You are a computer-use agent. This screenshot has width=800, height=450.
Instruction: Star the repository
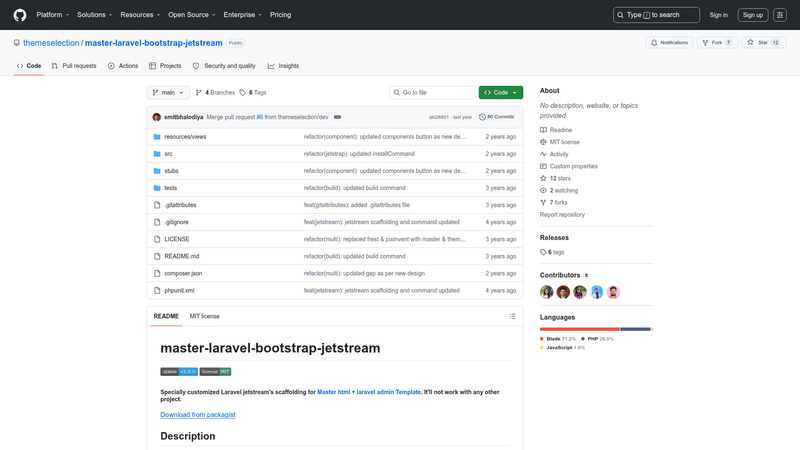click(764, 43)
